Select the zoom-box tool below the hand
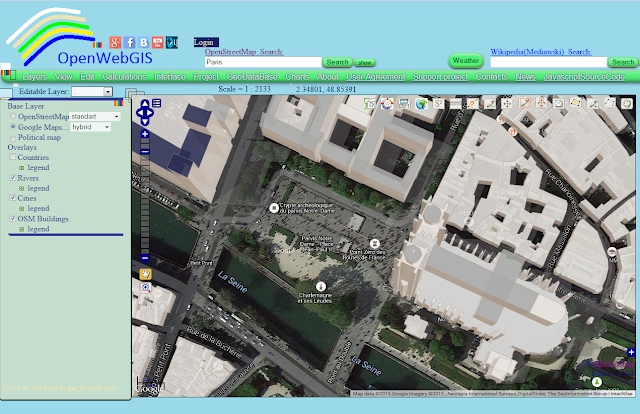This screenshot has width=640, height=414. 145,287
